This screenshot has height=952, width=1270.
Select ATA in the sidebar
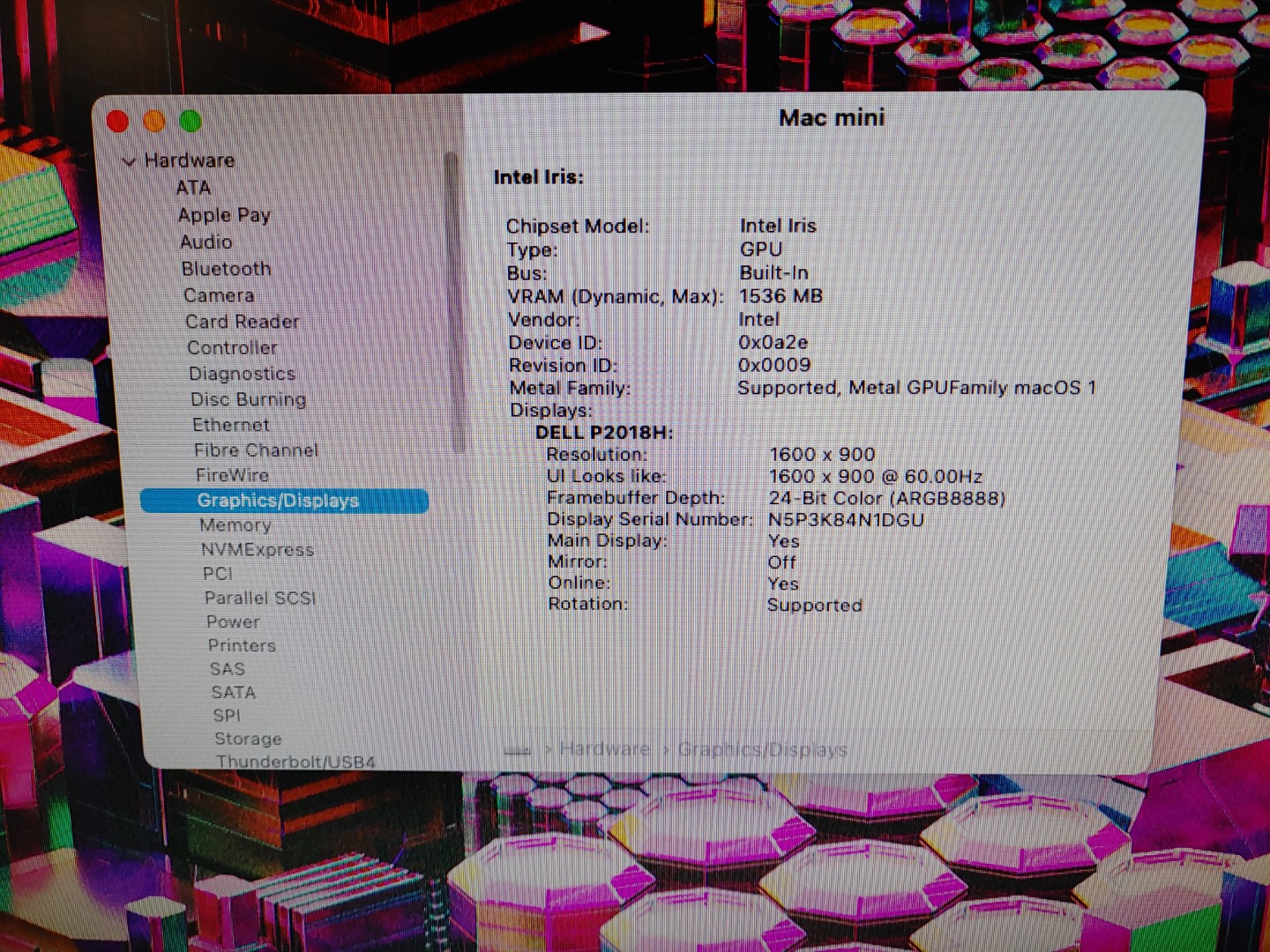coord(193,188)
